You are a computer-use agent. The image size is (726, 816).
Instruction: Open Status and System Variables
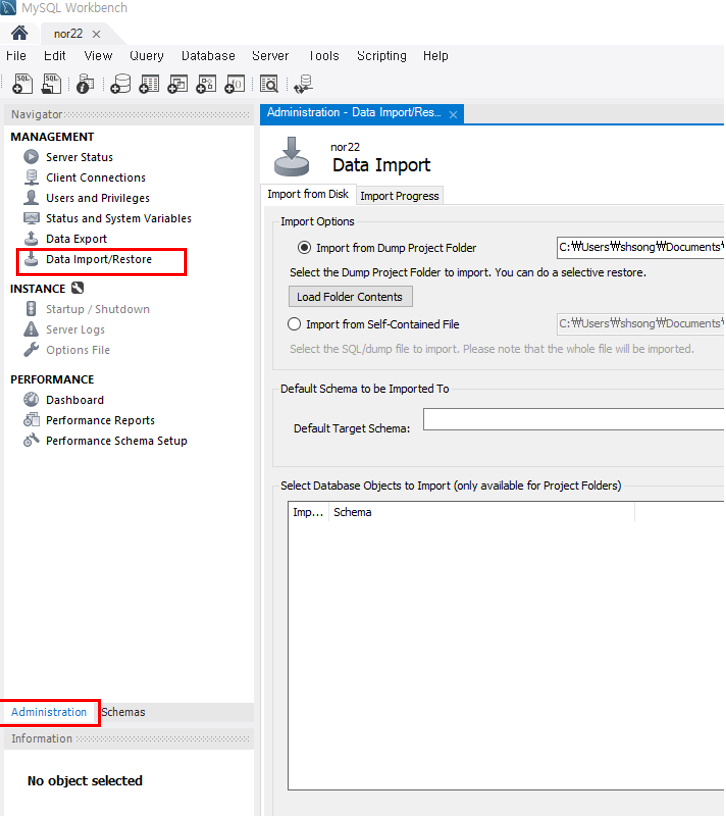(x=119, y=219)
